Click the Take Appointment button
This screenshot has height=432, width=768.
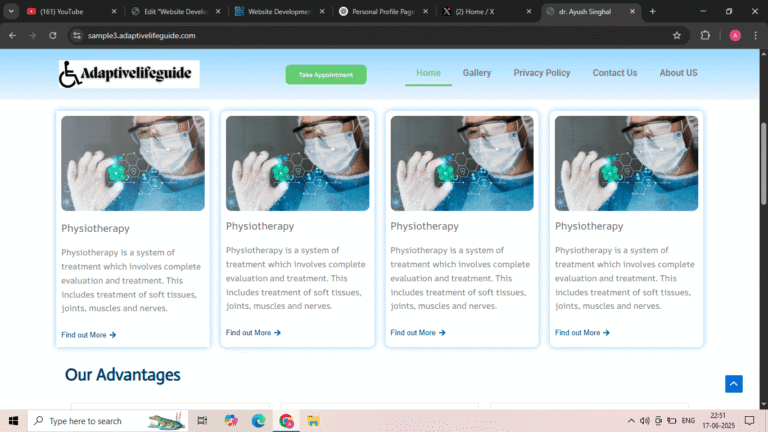326,75
